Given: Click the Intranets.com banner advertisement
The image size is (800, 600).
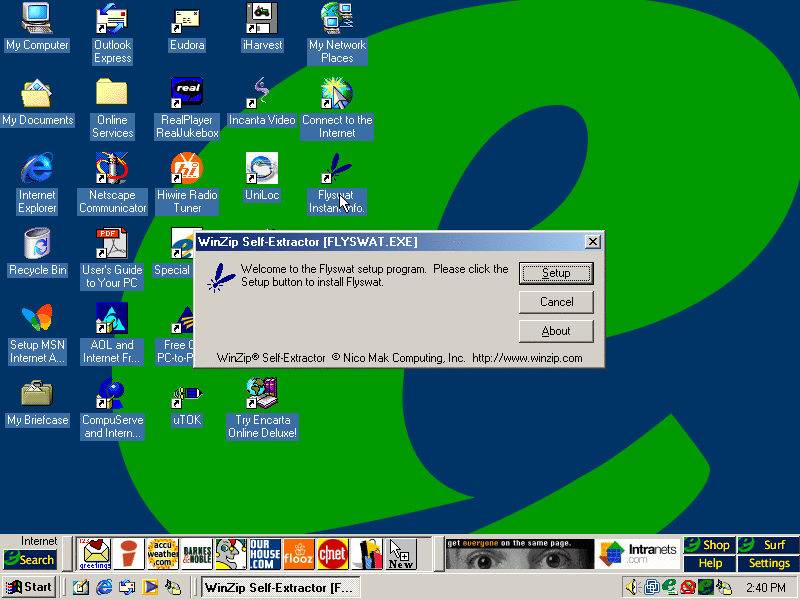Looking at the screenshot, I should click(638, 553).
